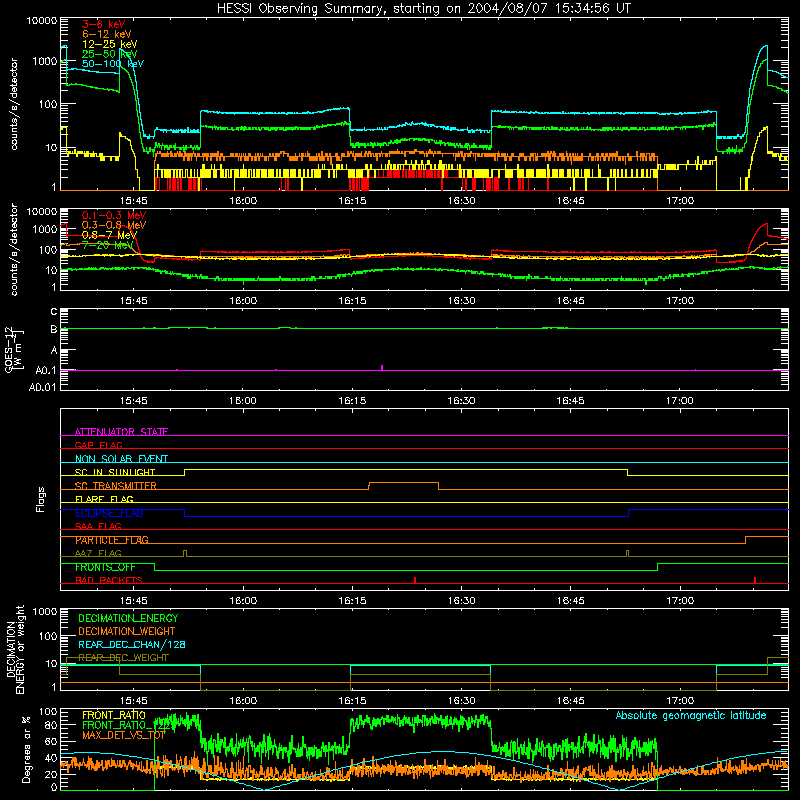This screenshot has height=800, width=800.
Task: Pick the 25-50 keV legend entry
Action: (x=109, y=54)
